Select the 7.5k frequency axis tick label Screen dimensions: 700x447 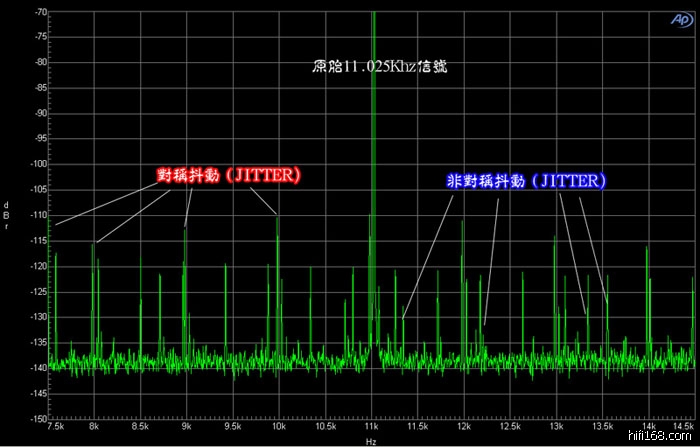coord(57,426)
